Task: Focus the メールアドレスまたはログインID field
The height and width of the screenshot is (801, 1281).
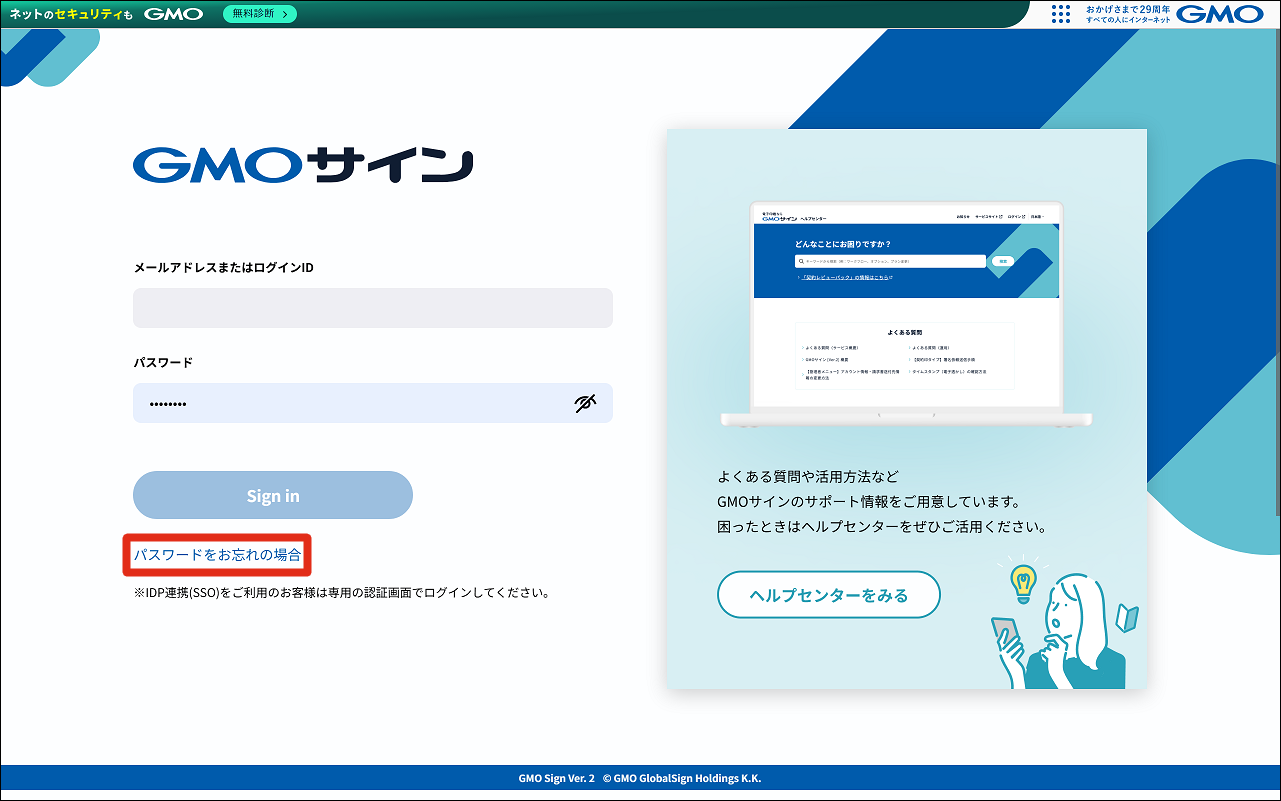Action: (372, 307)
